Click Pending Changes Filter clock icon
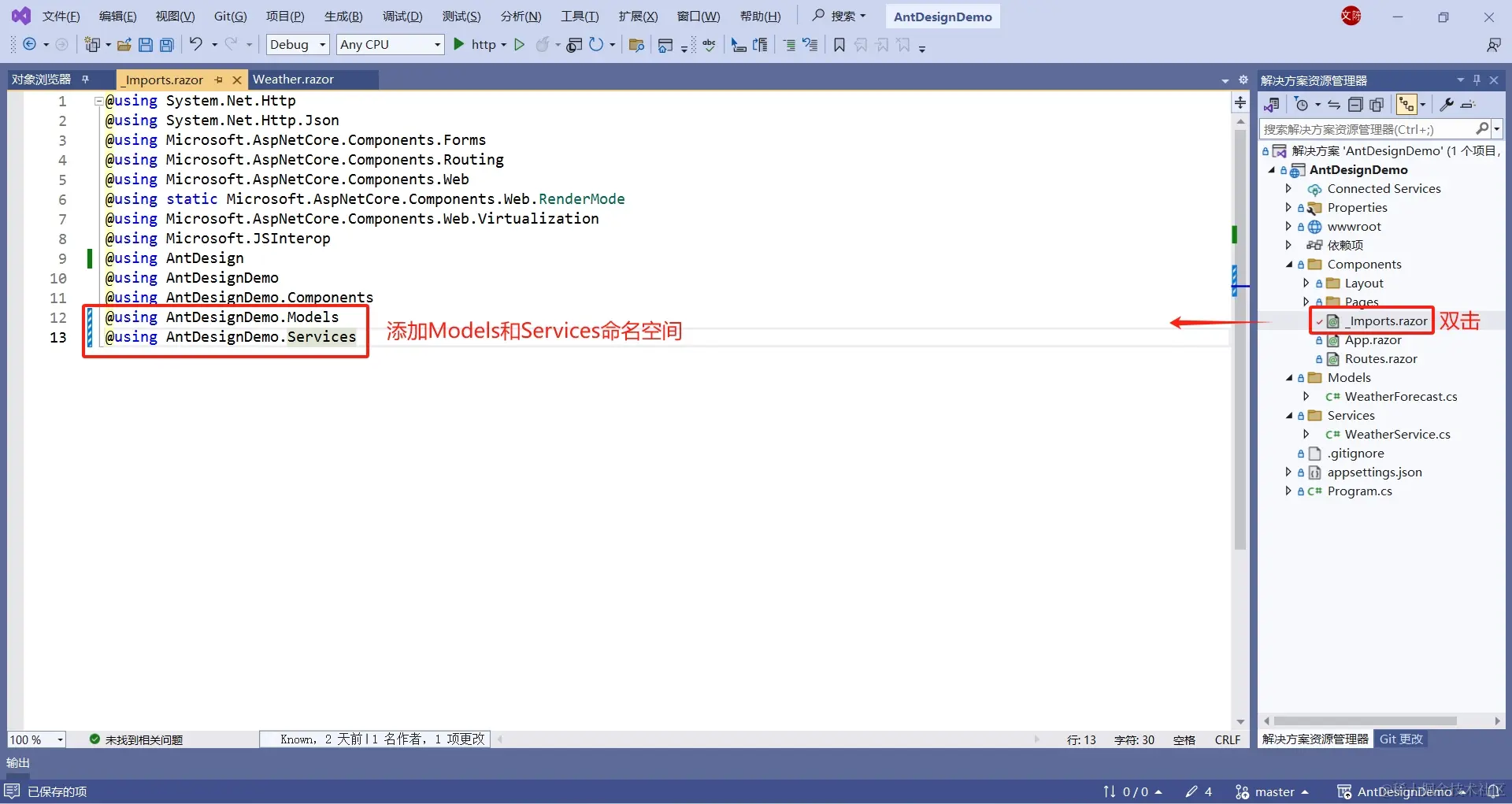Screen dimensions: 1512x804 click(x=1301, y=104)
